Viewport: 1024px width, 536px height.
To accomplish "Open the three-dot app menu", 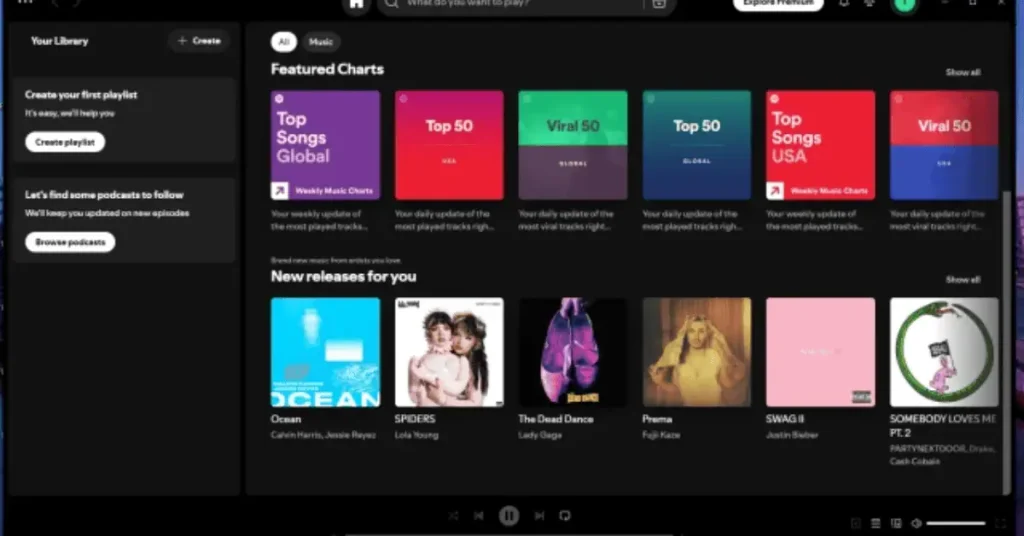I will coord(25,2).
